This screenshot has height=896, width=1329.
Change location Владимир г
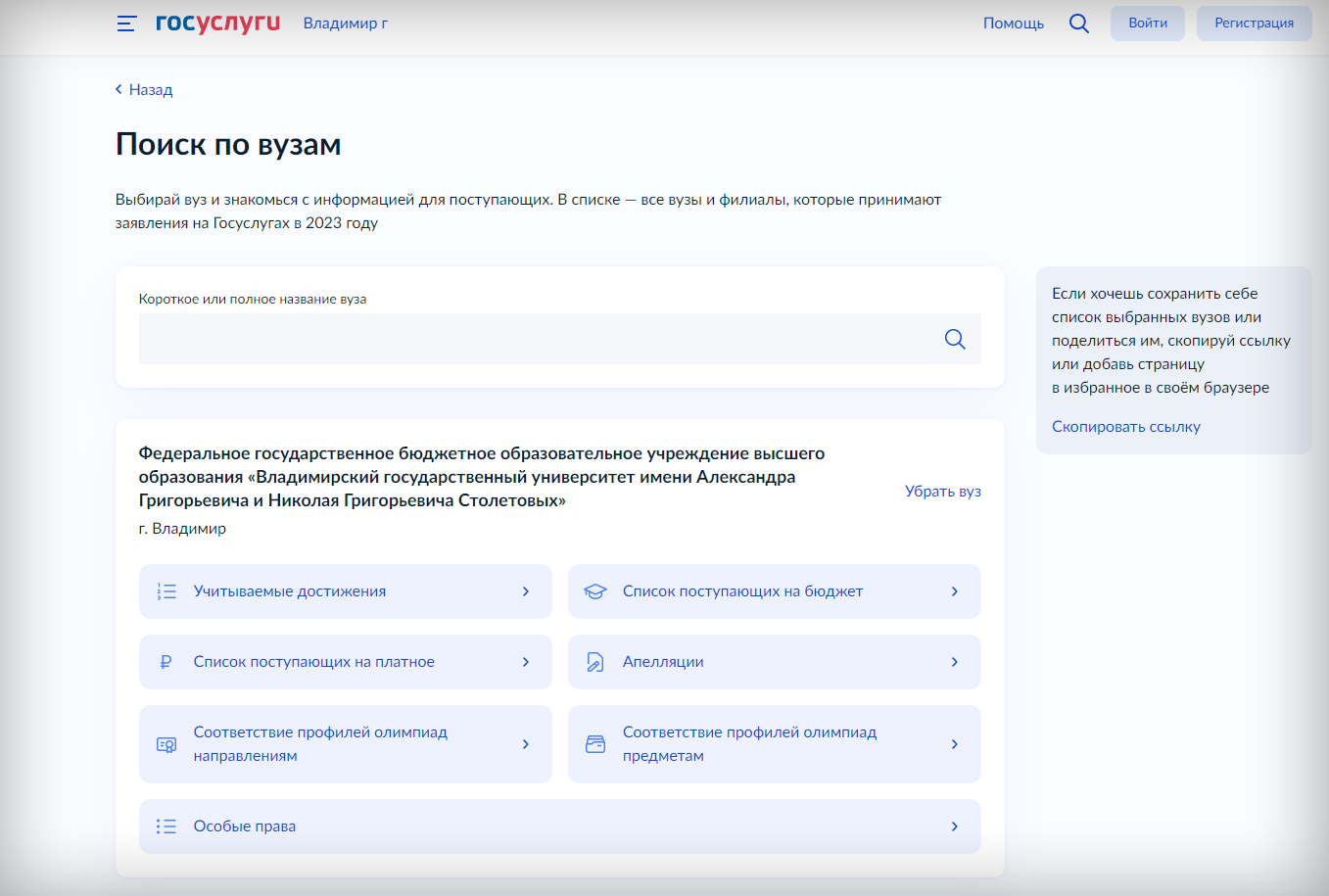point(346,24)
